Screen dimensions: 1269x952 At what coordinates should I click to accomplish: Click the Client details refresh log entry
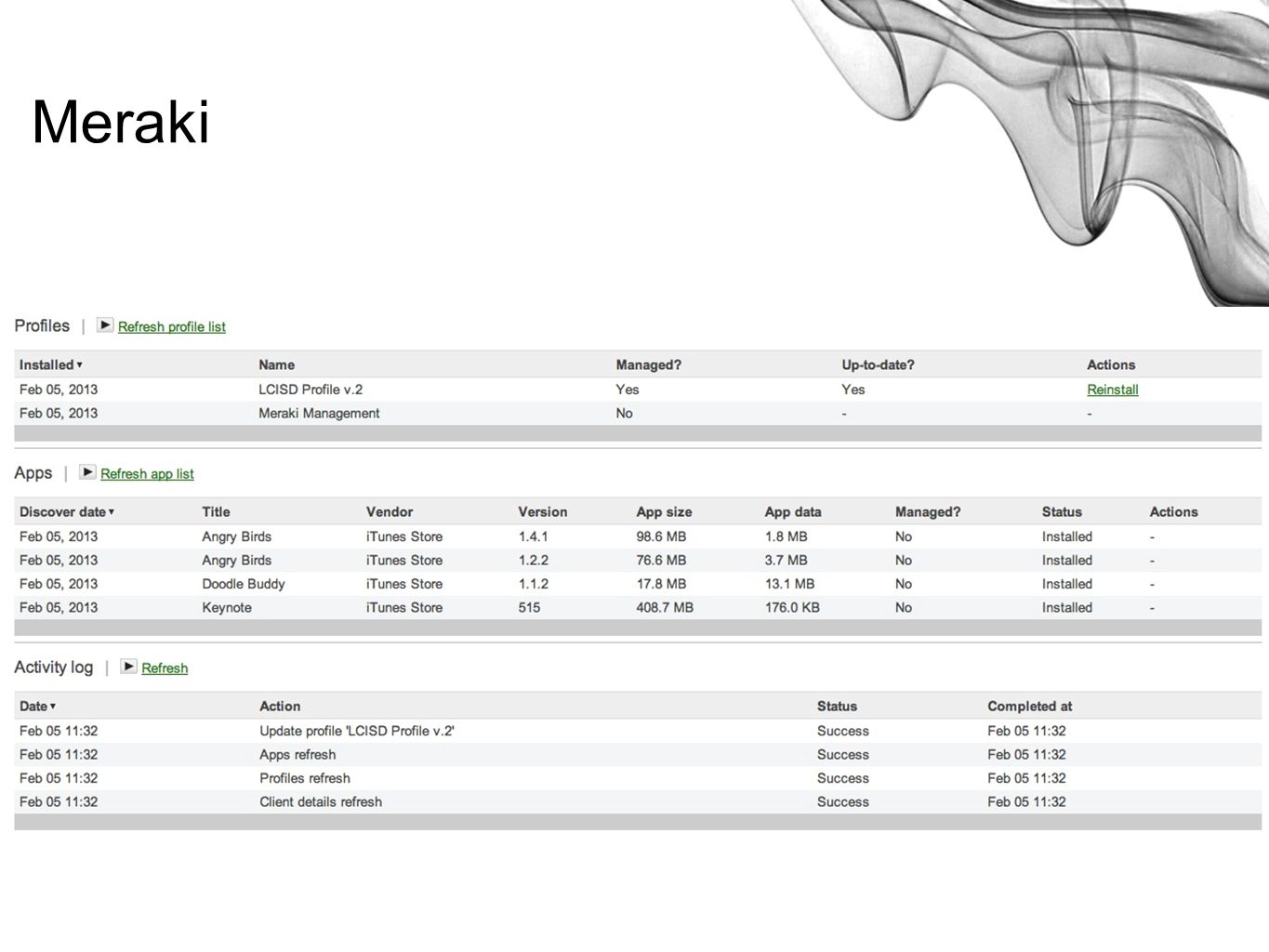321,801
